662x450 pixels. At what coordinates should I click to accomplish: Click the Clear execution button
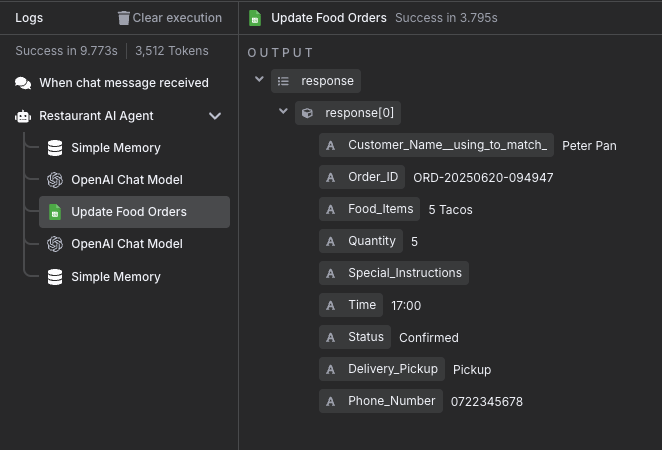[x=170, y=18]
